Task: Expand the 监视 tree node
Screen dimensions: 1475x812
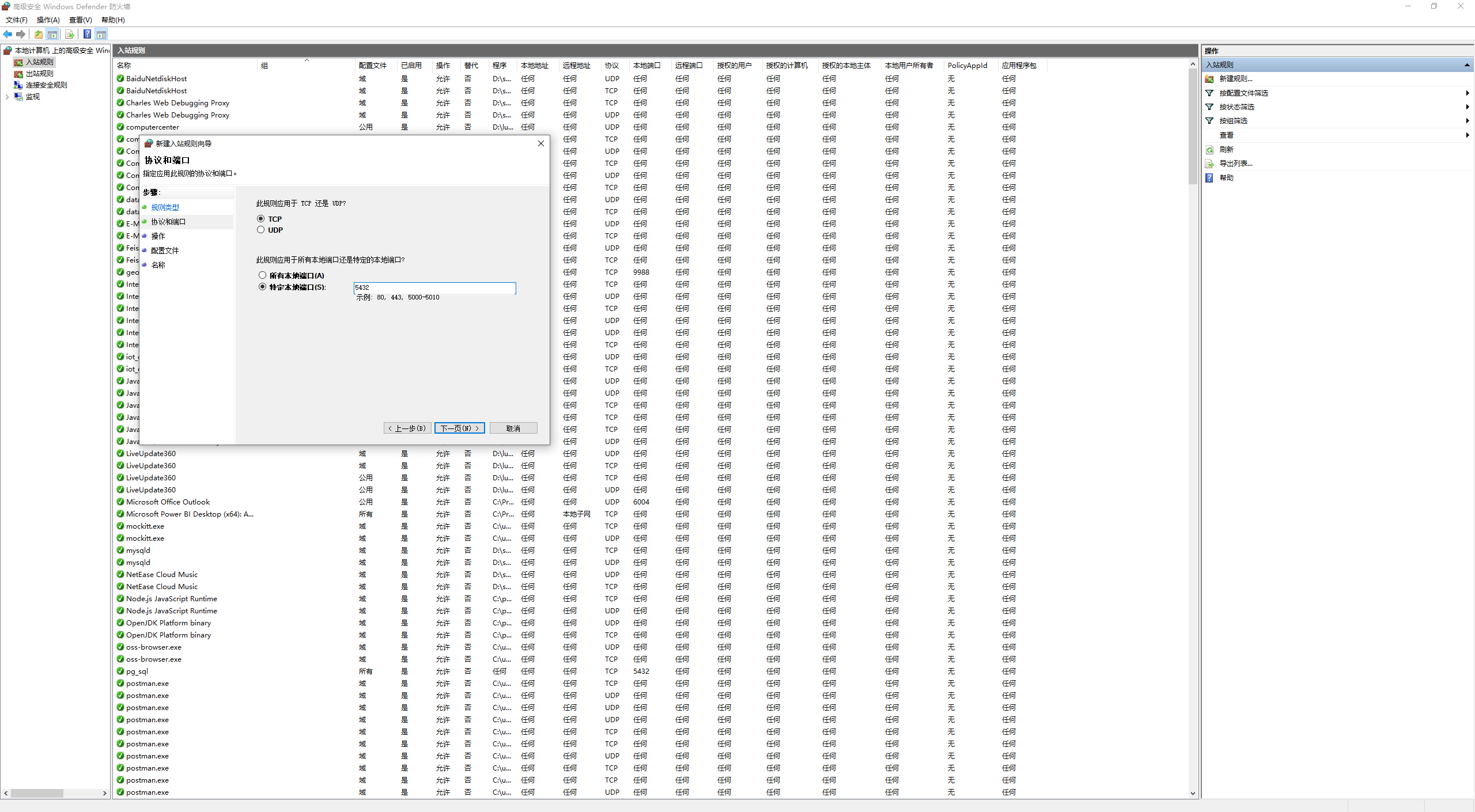Action: point(7,97)
